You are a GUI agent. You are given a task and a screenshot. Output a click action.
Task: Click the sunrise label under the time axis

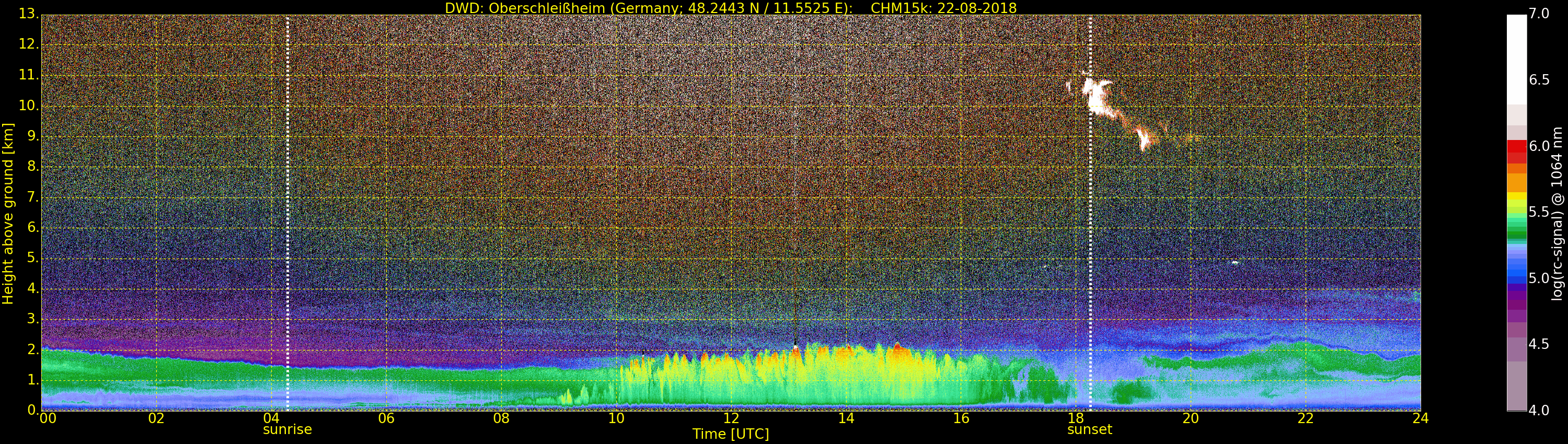tap(287, 429)
